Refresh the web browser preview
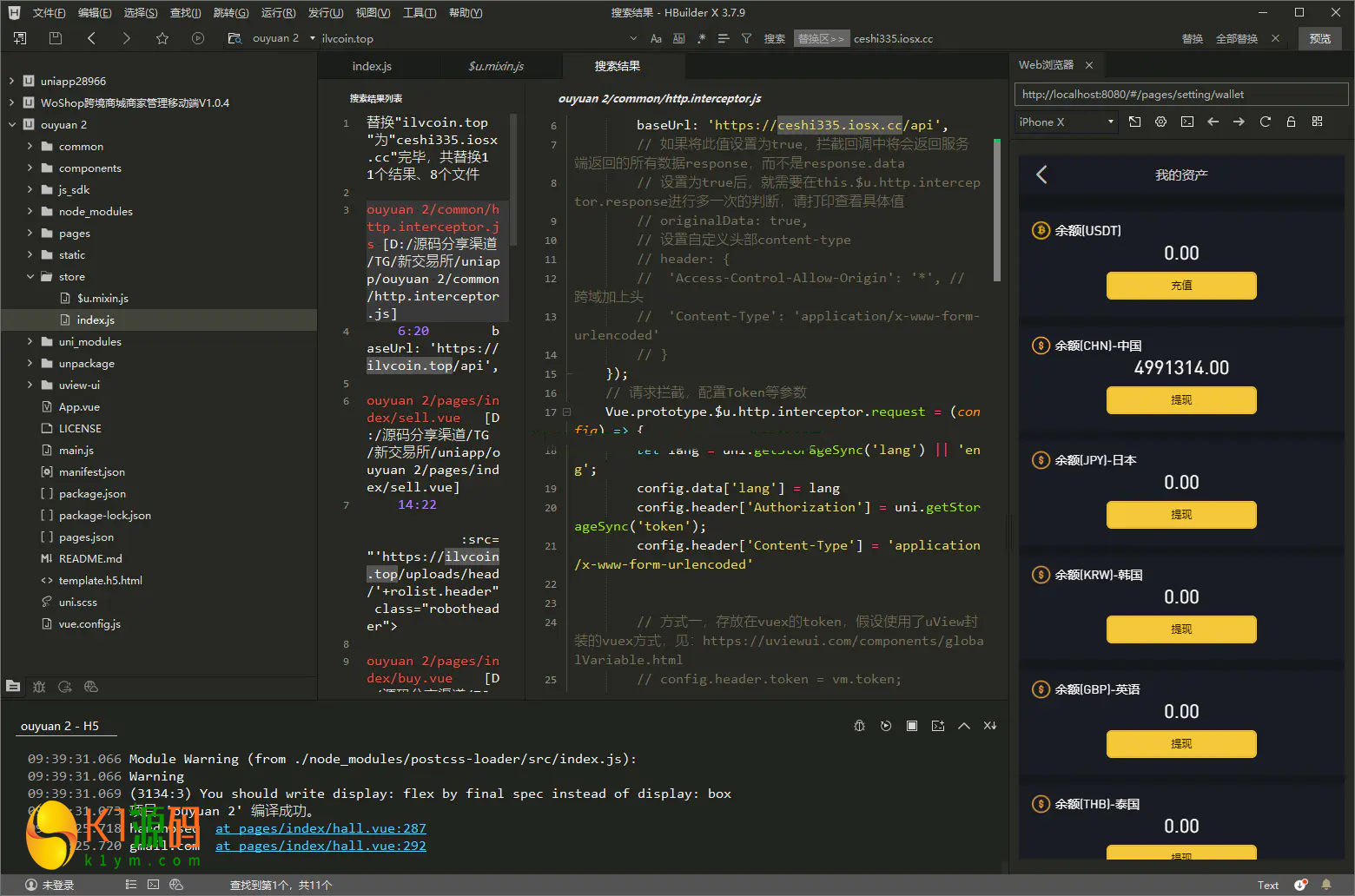1355x896 pixels. click(x=1265, y=122)
